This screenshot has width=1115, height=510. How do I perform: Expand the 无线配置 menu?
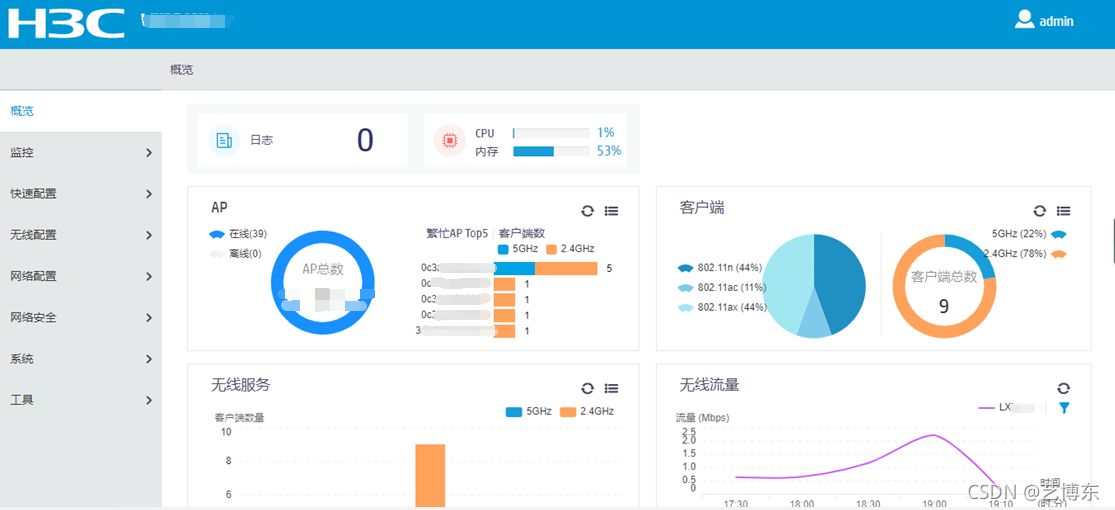point(80,235)
